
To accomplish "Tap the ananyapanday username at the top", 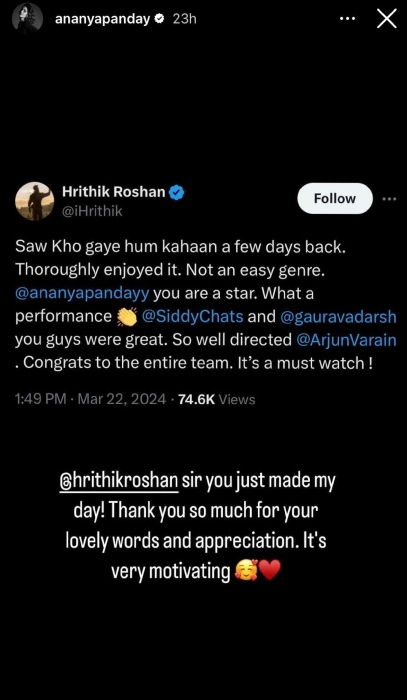I will coord(102,19).
